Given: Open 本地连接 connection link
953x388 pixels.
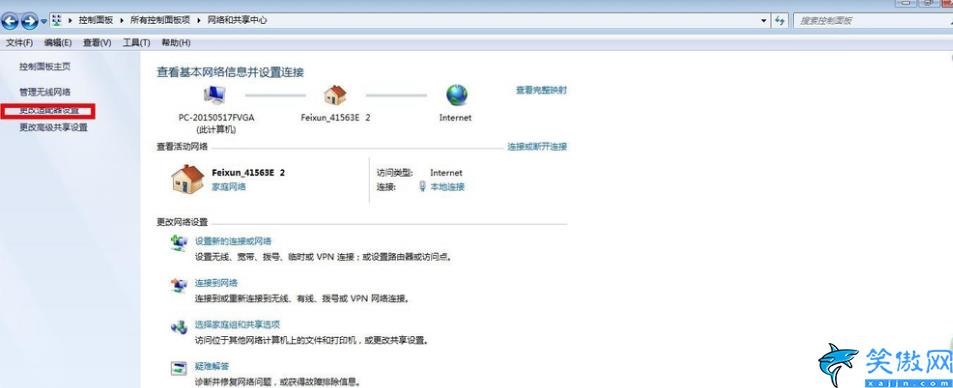Looking at the screenshot, I should coord(447,187).
